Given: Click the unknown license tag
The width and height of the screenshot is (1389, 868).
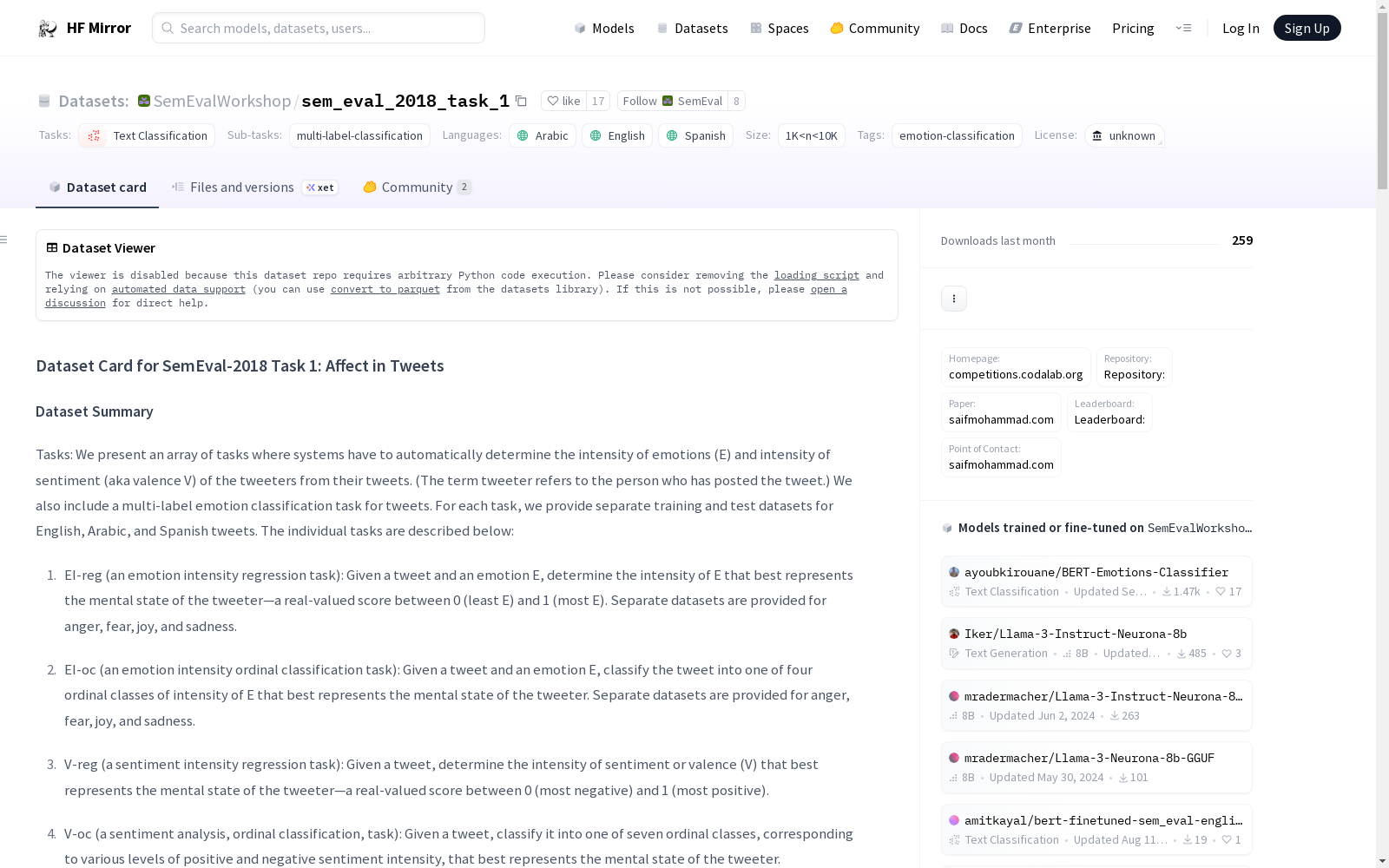Looking at the screenshot, I should click(x=1124, y=135).
